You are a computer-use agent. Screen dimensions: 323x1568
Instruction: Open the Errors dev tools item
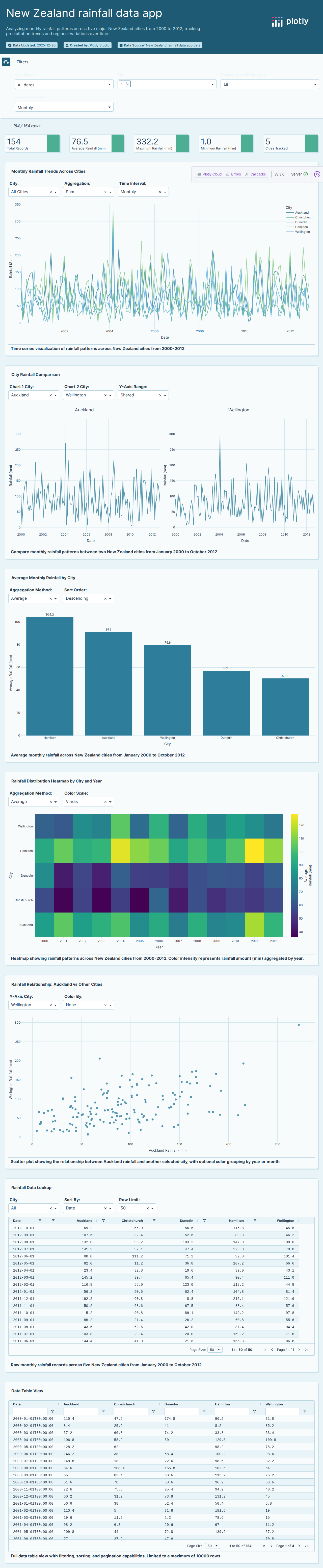click(x=234, y=174)
